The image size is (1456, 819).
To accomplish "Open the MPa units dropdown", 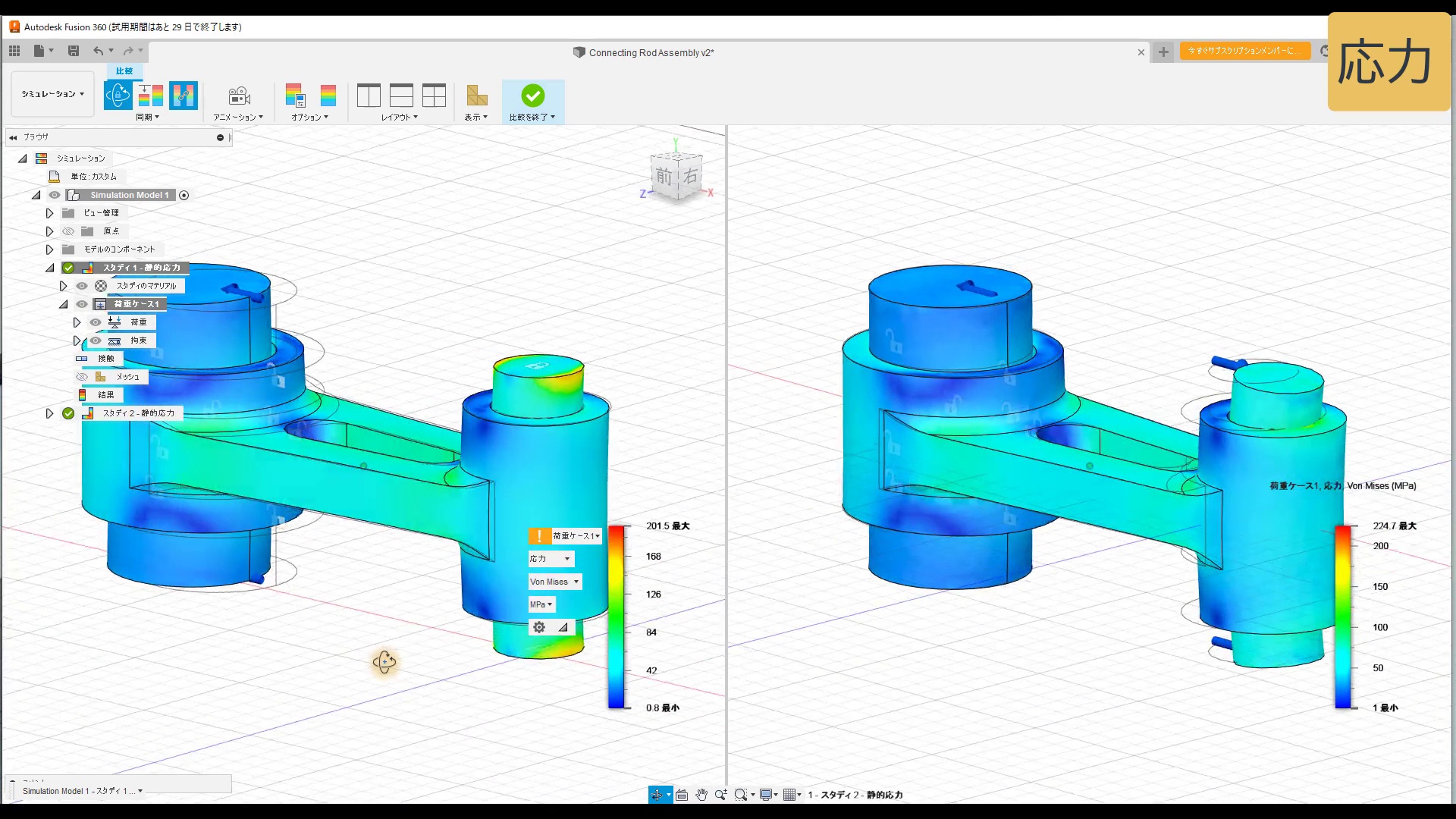I will pyautogui.click(x=541, y=604).
